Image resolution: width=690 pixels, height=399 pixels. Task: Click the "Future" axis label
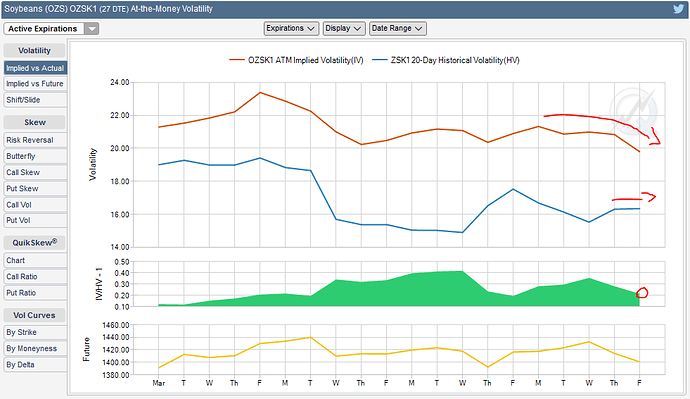tap(86, 349)
